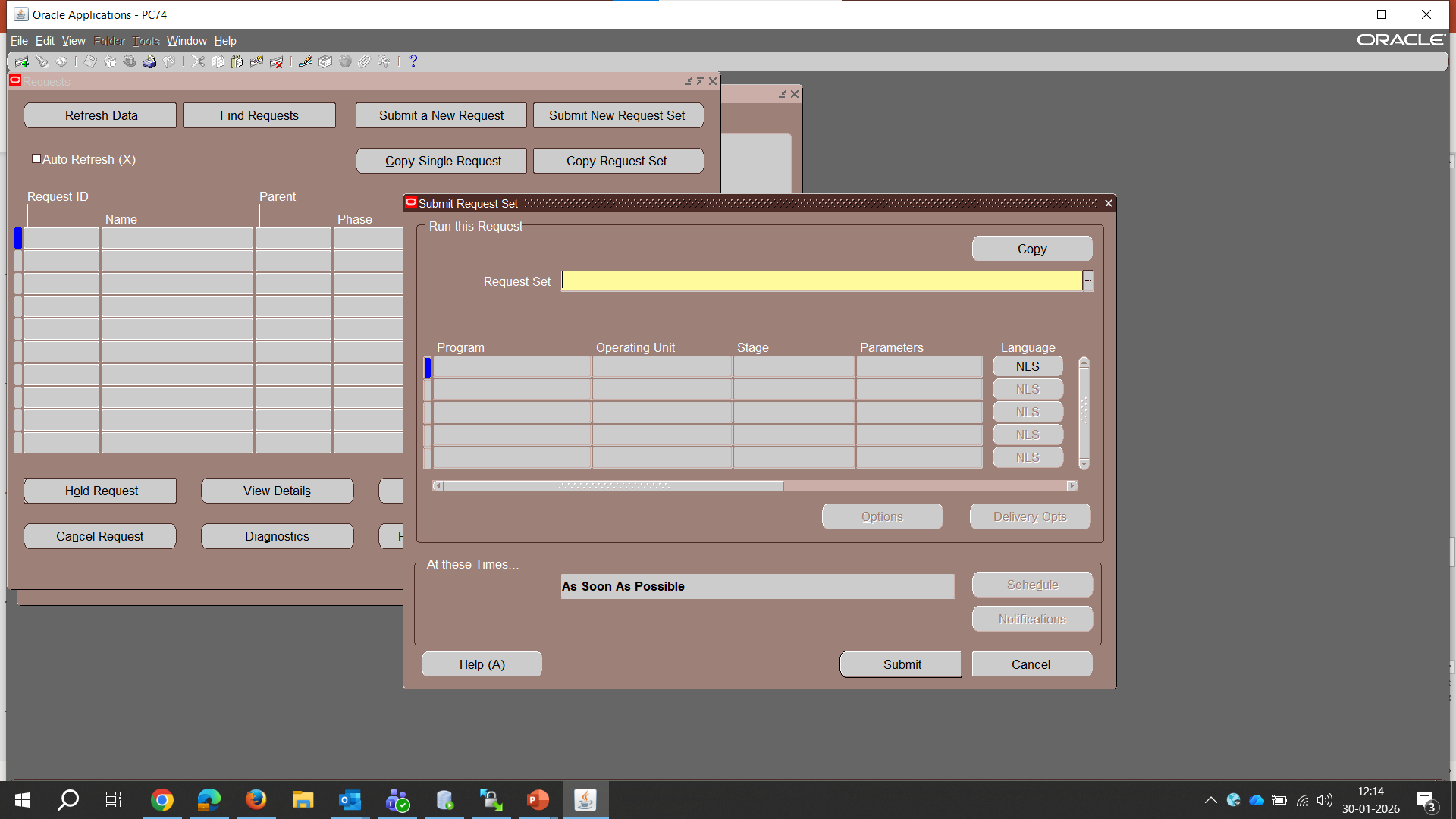This screenshot has height=819, width=1456.
Task: Click the As Soon As Possible field
Action: [758, 586]
